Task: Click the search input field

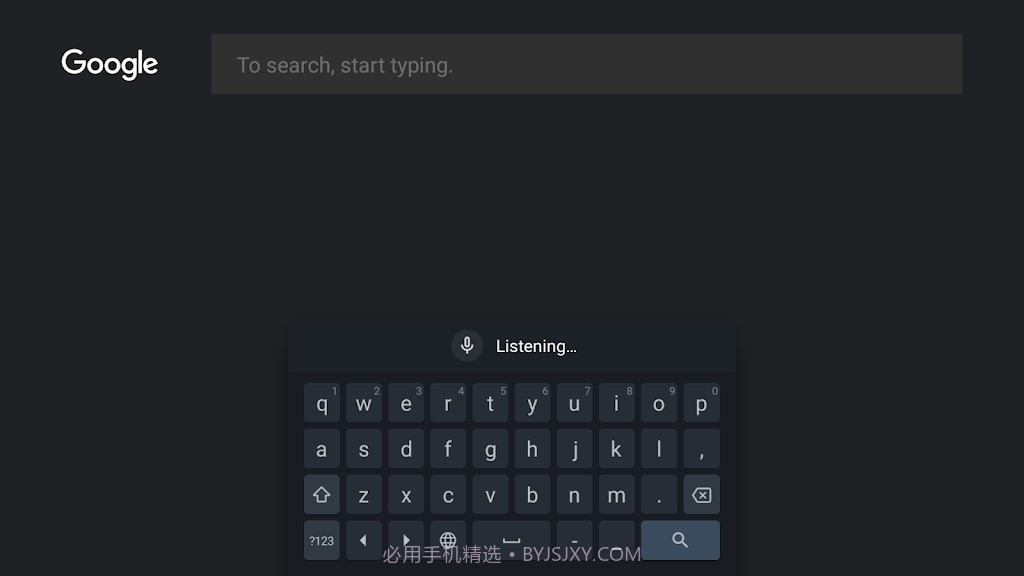Action: point(586,64)
